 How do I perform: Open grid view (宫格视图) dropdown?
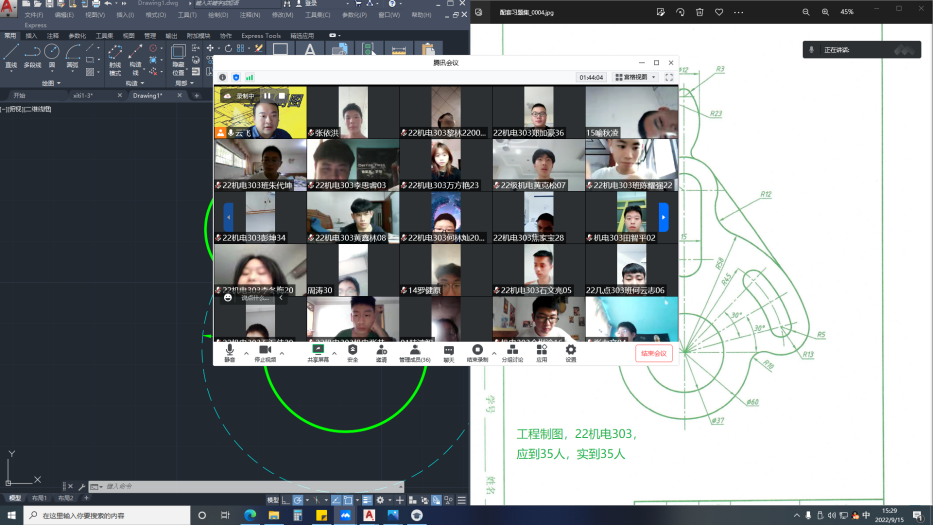(x=635, y=77)
